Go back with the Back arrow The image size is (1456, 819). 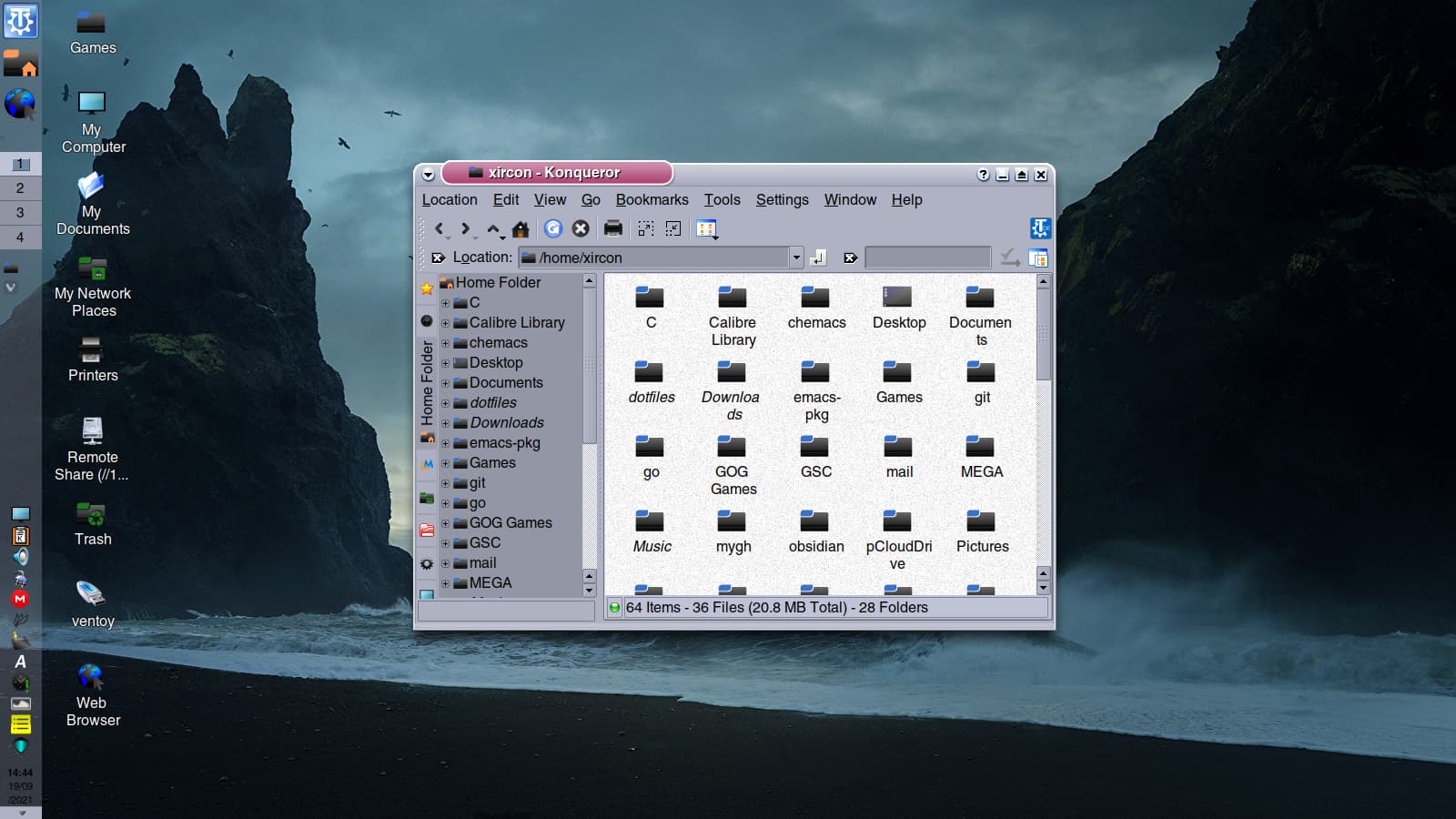pos(440,228)
